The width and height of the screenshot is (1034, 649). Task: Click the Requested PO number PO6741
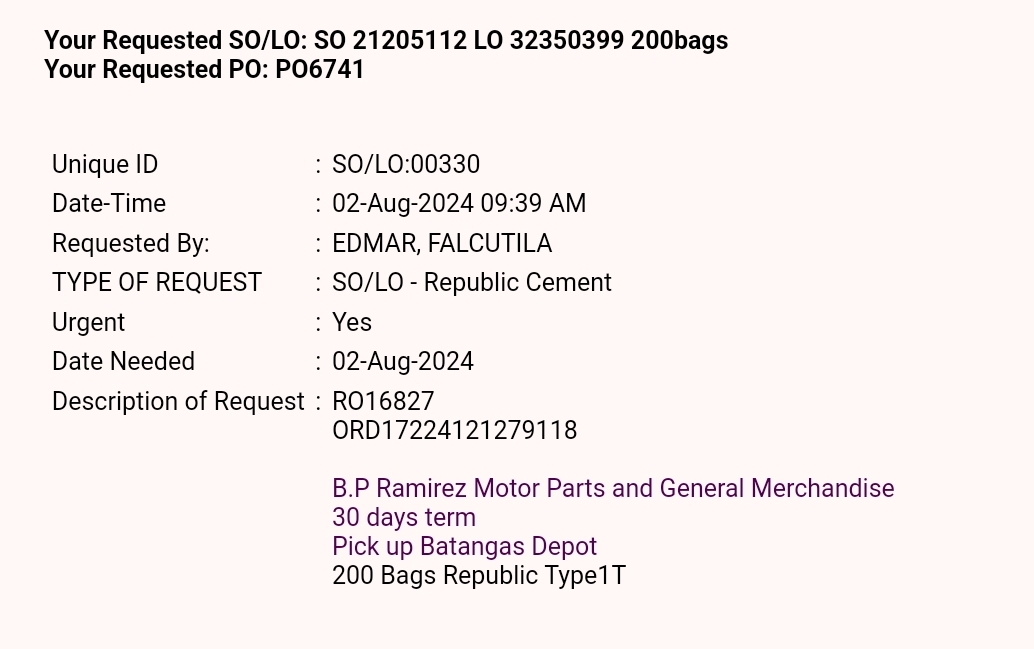pos(320,70)
